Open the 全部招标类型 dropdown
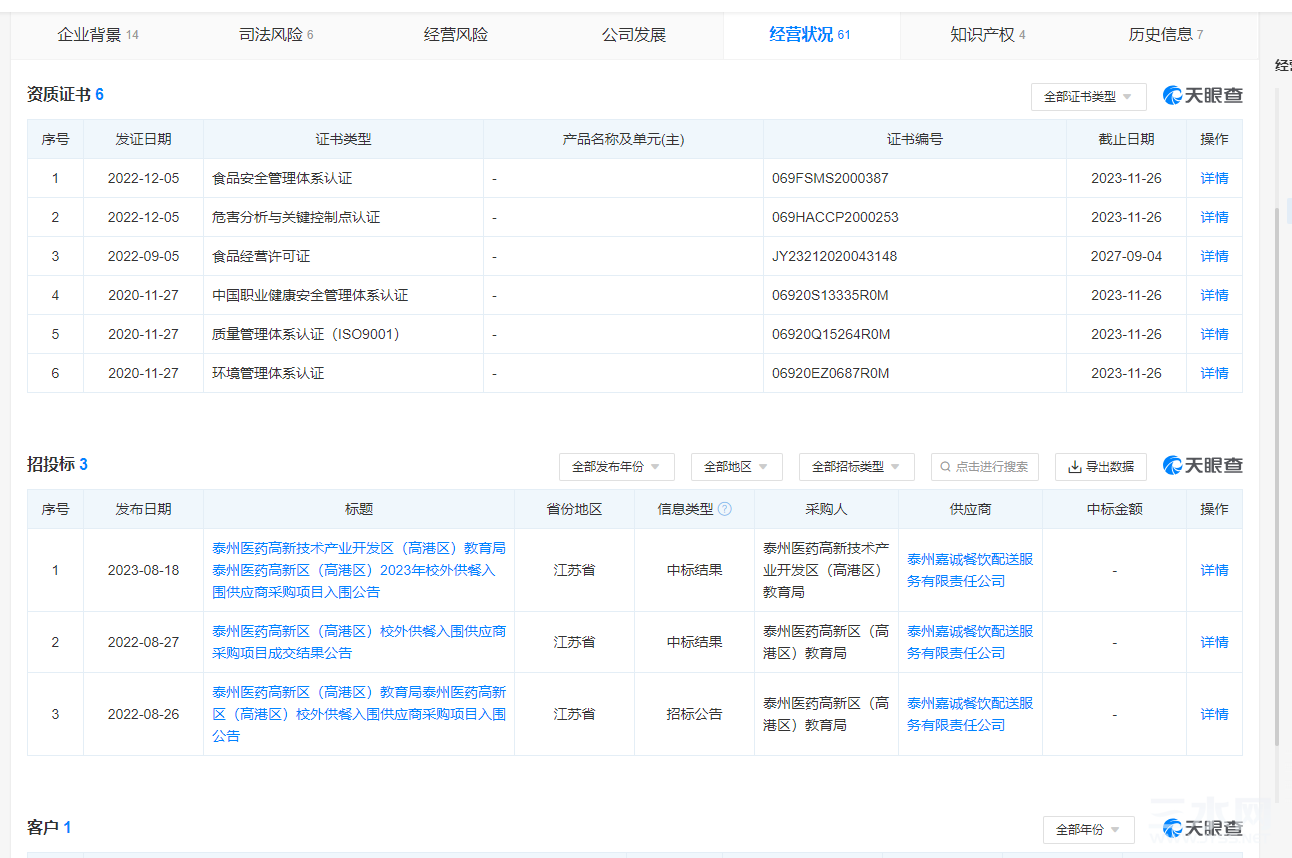This screenshot has width=1292, height=858. pos(856,467)
